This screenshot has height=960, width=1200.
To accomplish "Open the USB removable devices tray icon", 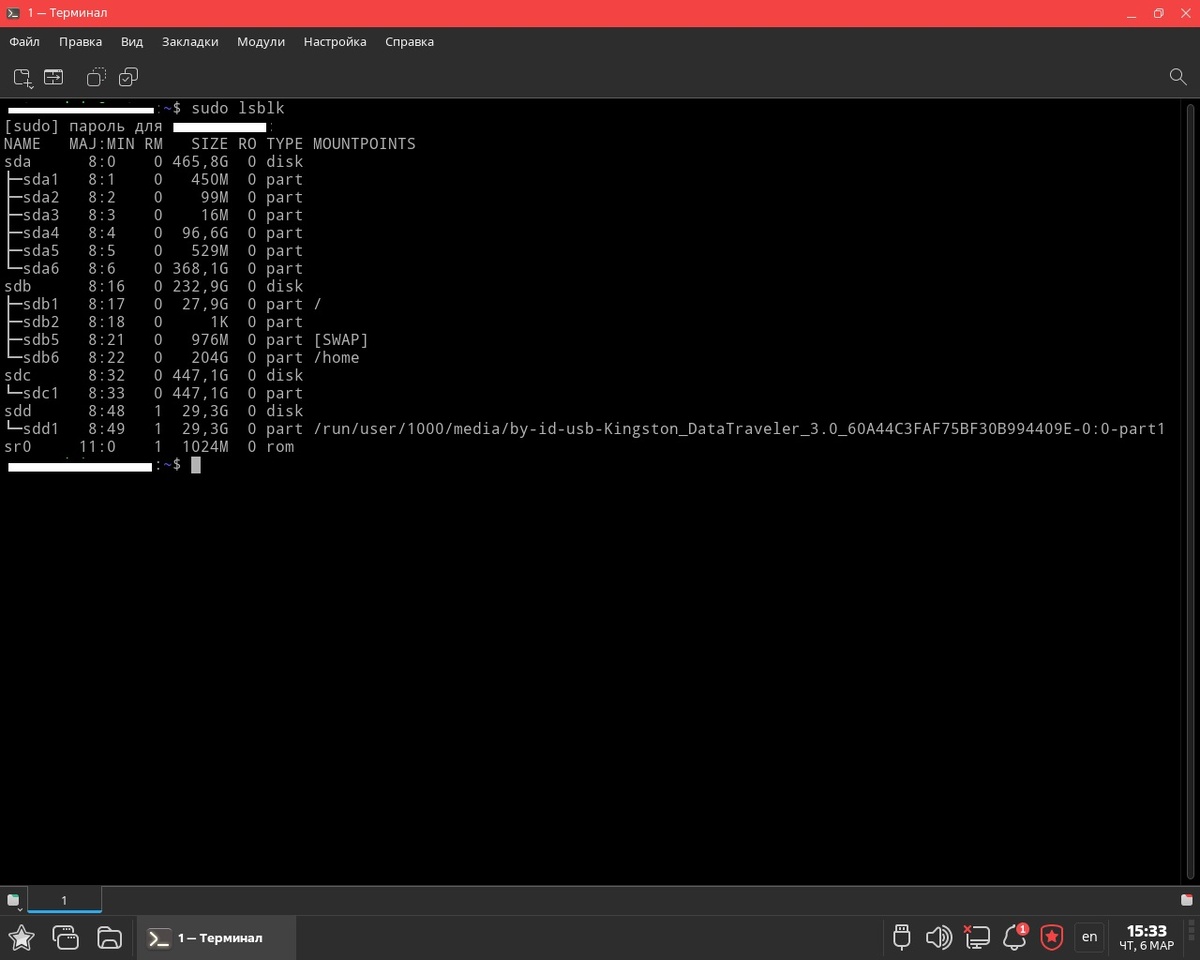I will 901,937.
